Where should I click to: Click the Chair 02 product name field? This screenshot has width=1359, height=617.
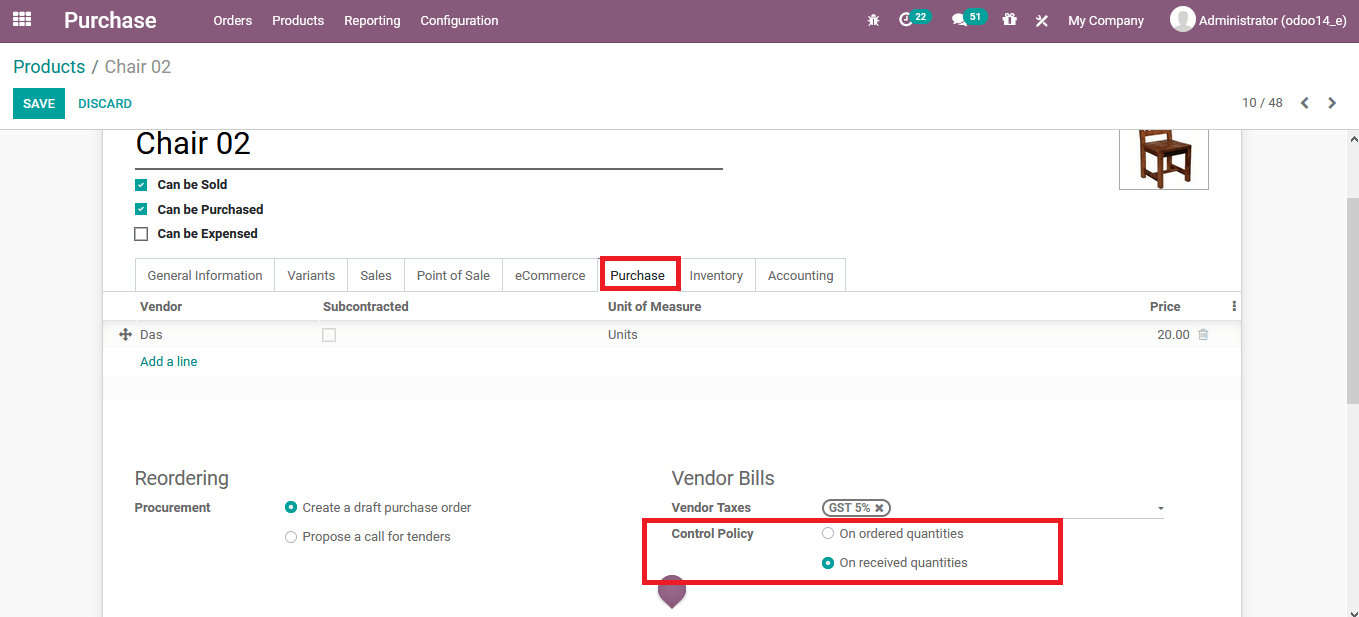click(x=429, y=145)
